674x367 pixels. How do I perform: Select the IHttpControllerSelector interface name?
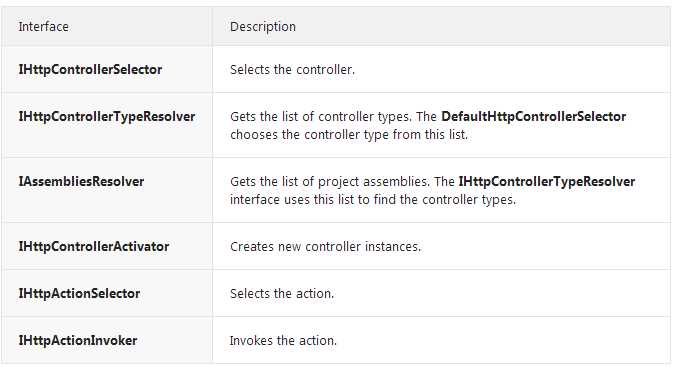pos(90,70)
